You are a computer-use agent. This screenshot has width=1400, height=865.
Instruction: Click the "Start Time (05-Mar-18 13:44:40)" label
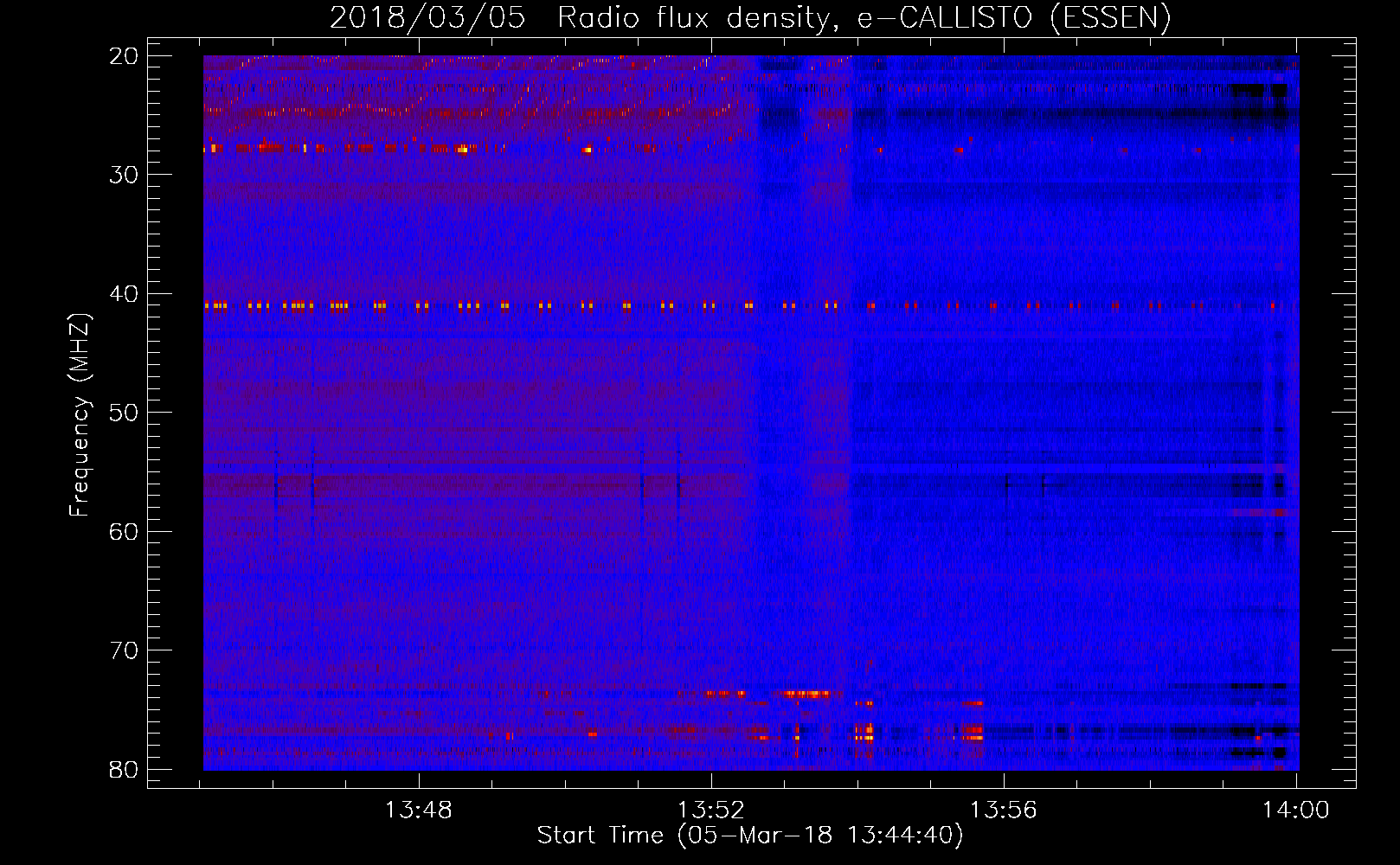coord(750,836)
